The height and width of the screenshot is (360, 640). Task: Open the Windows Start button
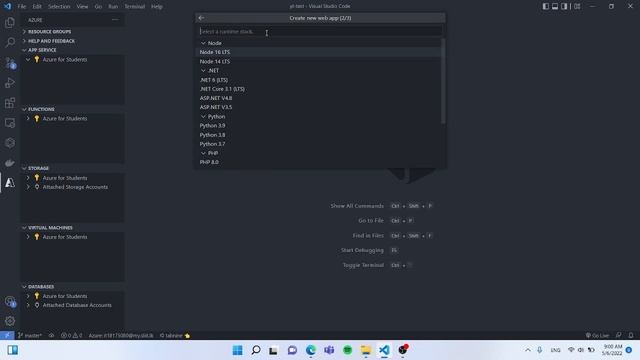tap(237, 350)
